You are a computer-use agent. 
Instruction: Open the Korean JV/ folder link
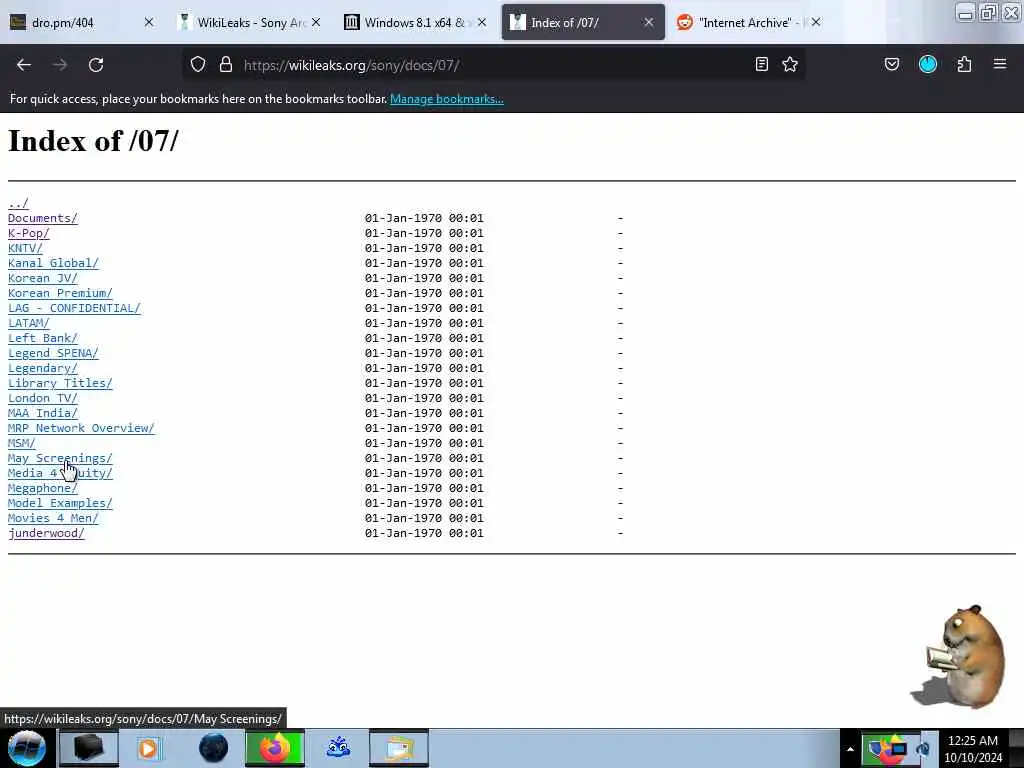click(x=42, y=278)
